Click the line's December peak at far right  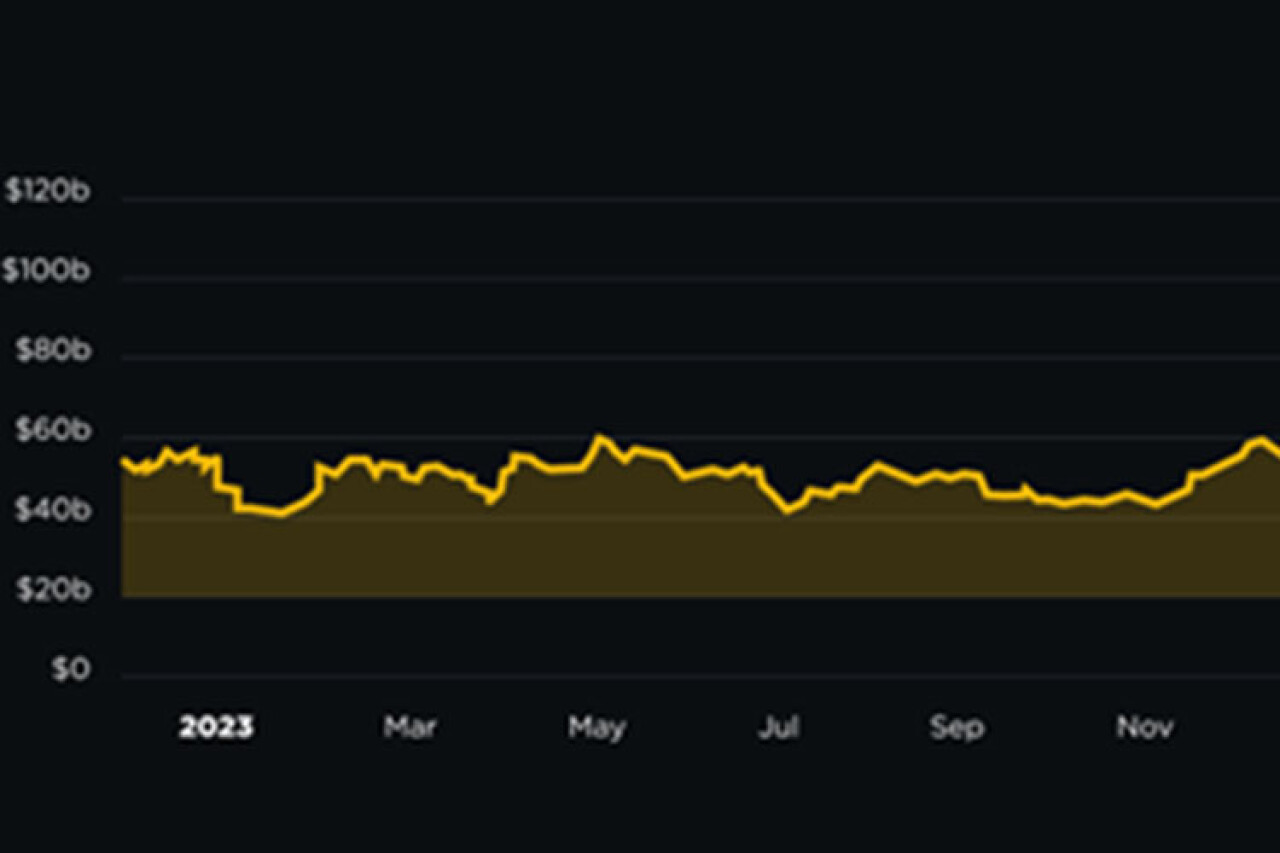(x=1261, y=438)
